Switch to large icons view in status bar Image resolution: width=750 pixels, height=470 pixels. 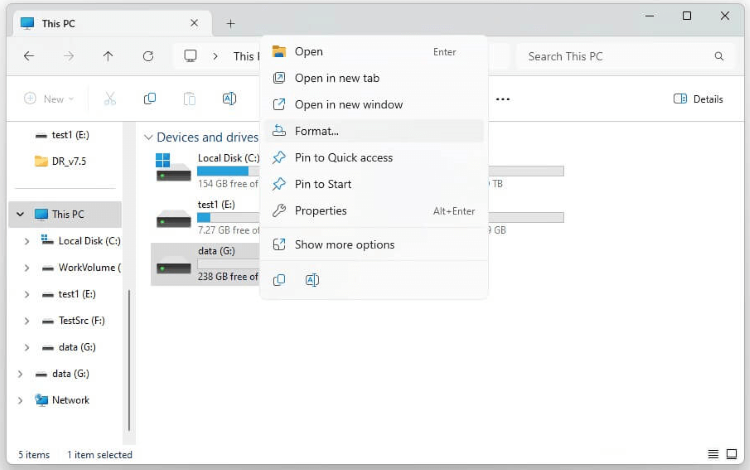coord(732,454)
